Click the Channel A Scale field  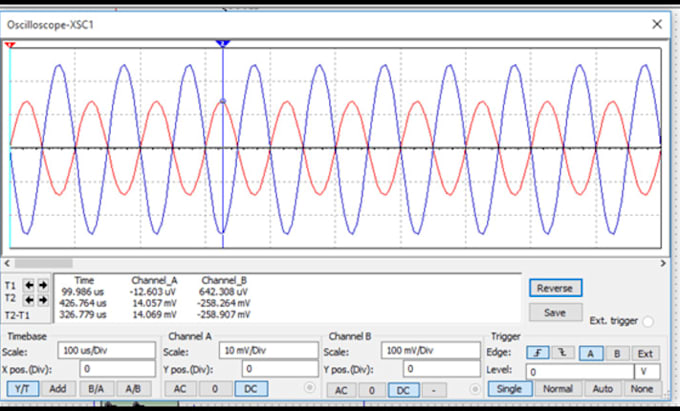coord(268,350)
